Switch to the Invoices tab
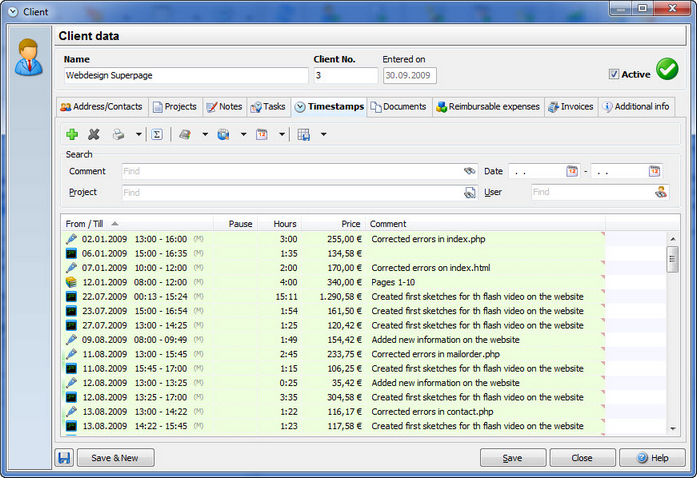This screenshot has width=697, height=478. click(571, 107)
